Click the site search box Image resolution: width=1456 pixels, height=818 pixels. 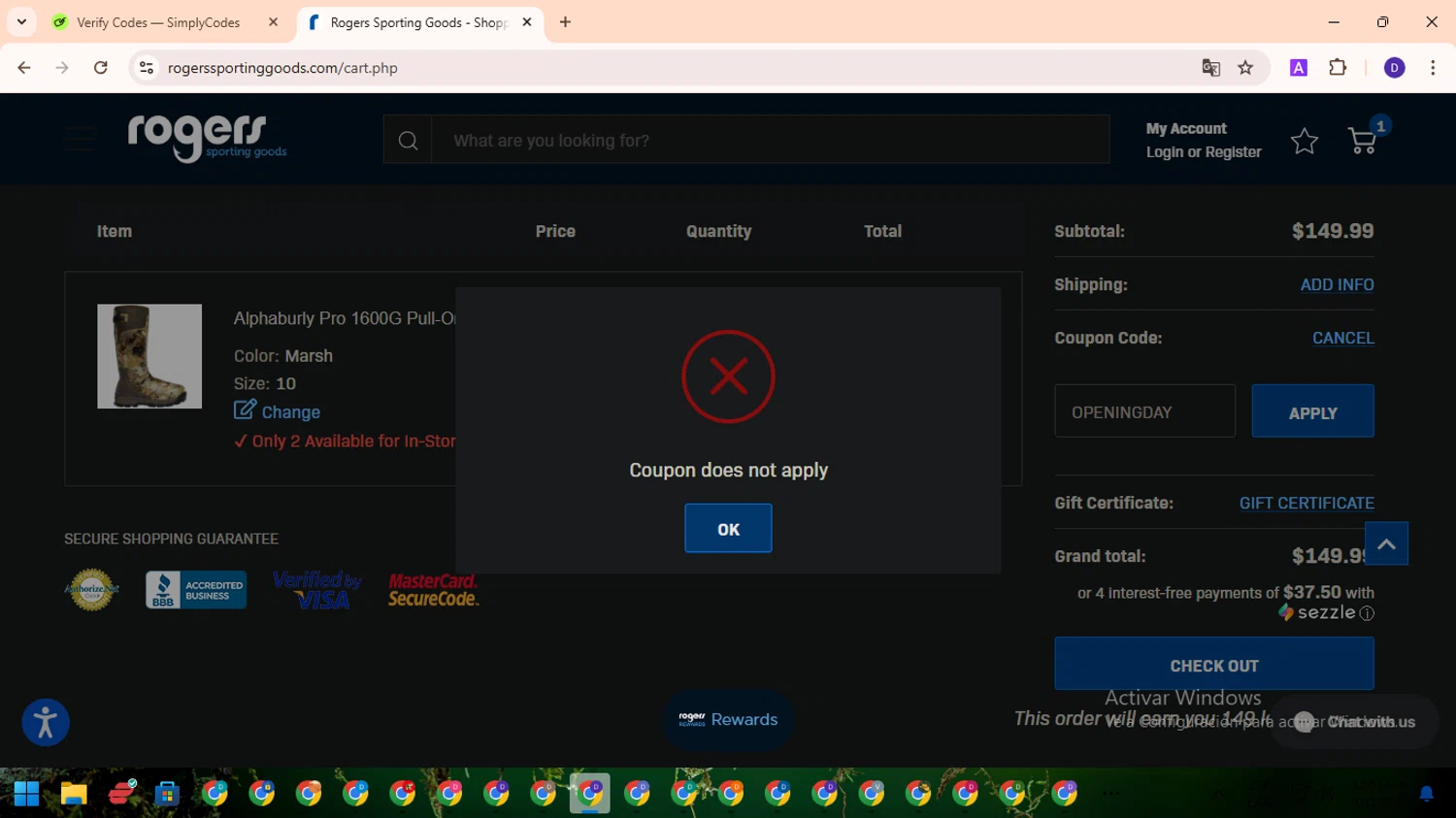(771, 140)
